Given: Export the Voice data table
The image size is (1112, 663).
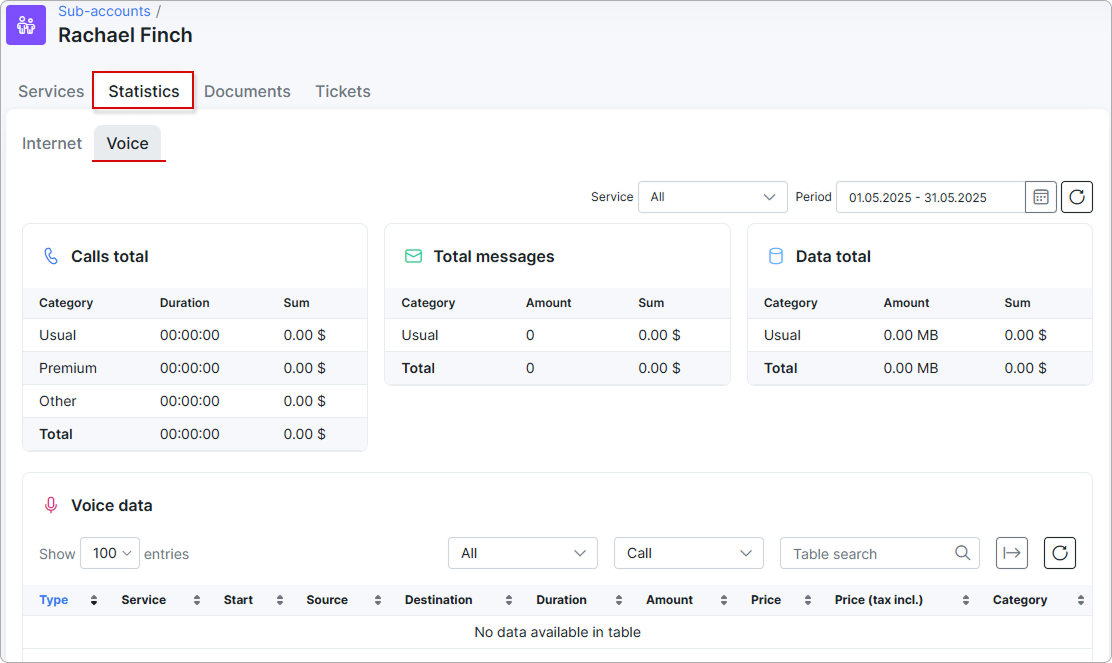Looking at the screenshot, I should point(1012,553).
